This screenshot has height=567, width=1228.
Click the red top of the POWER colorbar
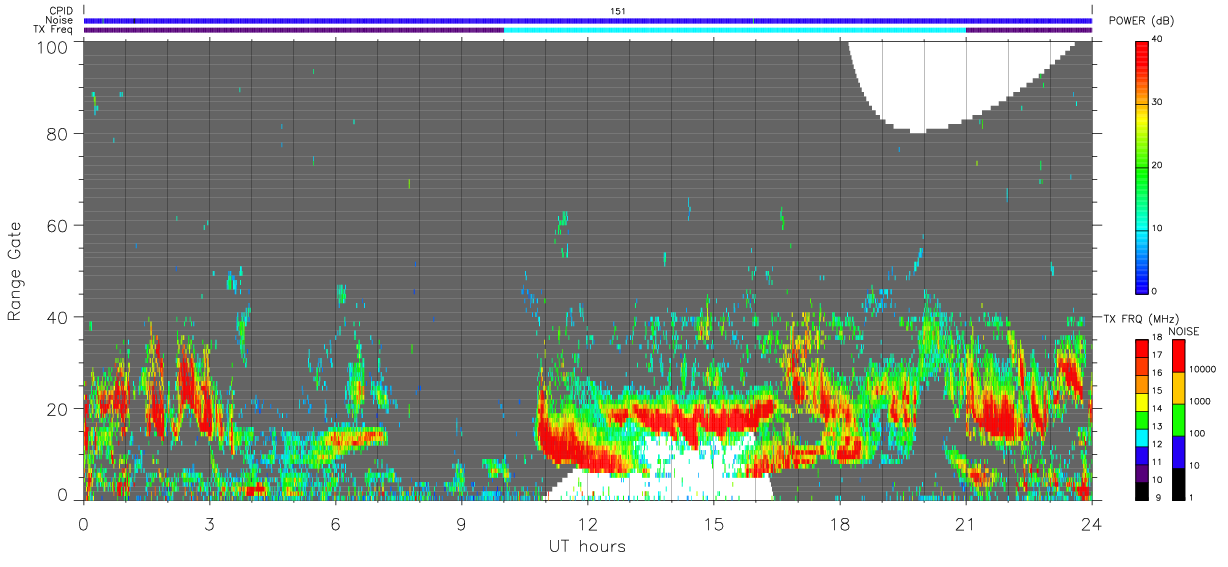(1142, 52)
